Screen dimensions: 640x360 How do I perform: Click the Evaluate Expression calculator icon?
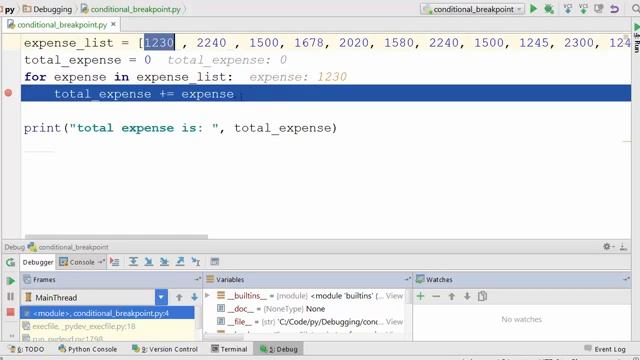pos(215,262)
